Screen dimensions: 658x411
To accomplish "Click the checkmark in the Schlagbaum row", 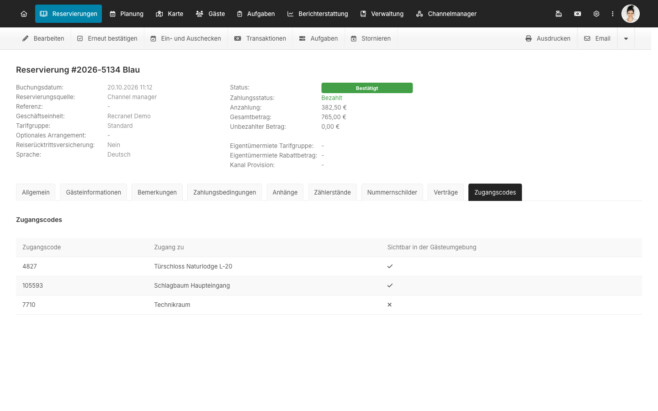I will pos(390,285).
